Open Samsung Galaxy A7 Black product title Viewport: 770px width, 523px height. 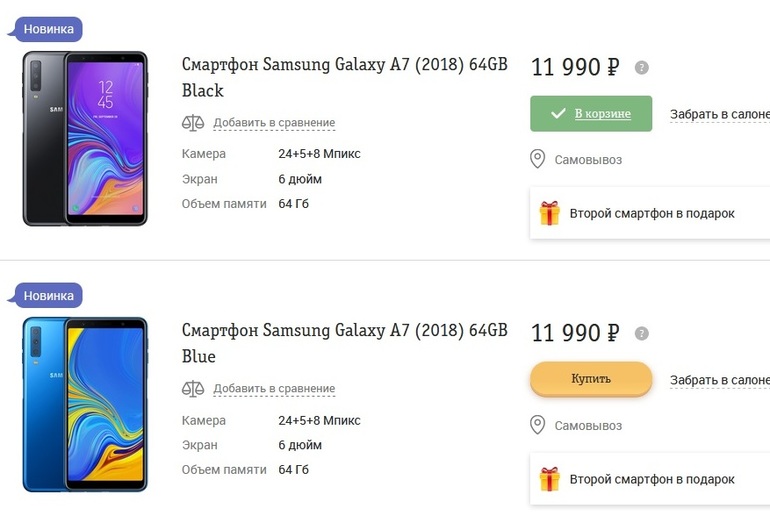344,77
